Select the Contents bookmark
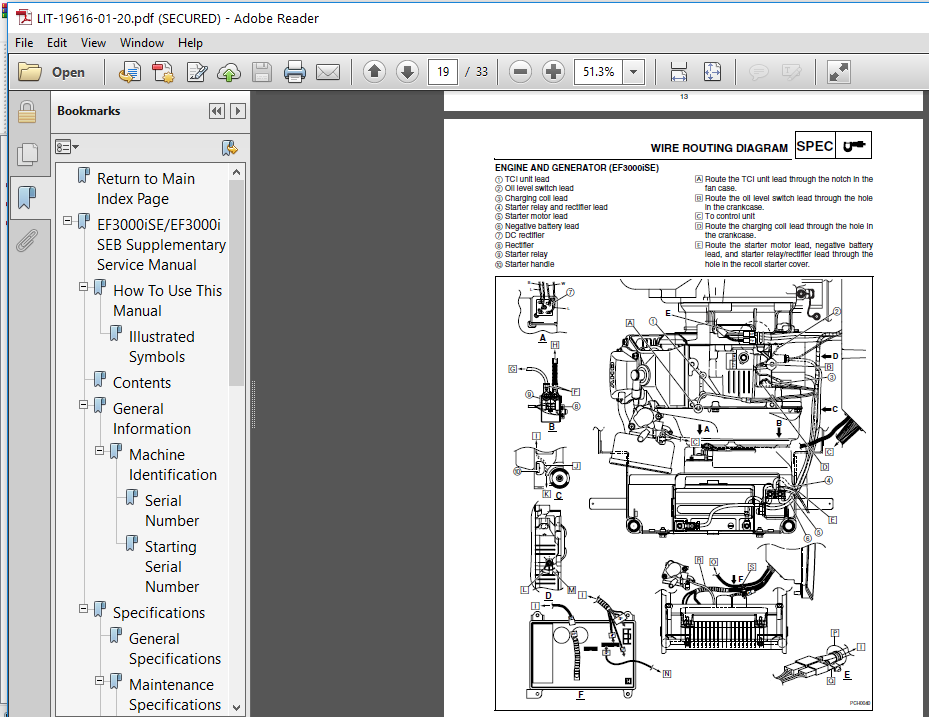The image size is (929, 717). click(142, 383)
